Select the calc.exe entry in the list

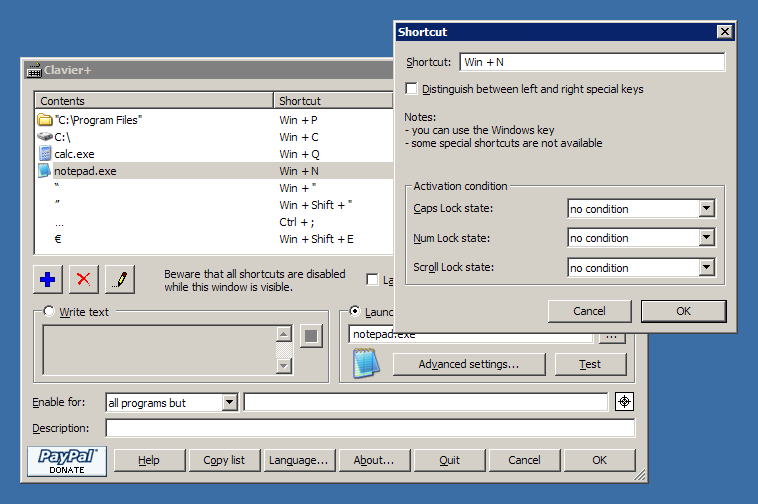[77, 154]
